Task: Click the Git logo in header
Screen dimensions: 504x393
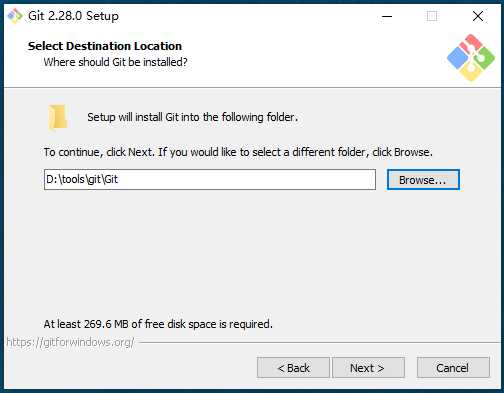Action: tap(471, 58)
